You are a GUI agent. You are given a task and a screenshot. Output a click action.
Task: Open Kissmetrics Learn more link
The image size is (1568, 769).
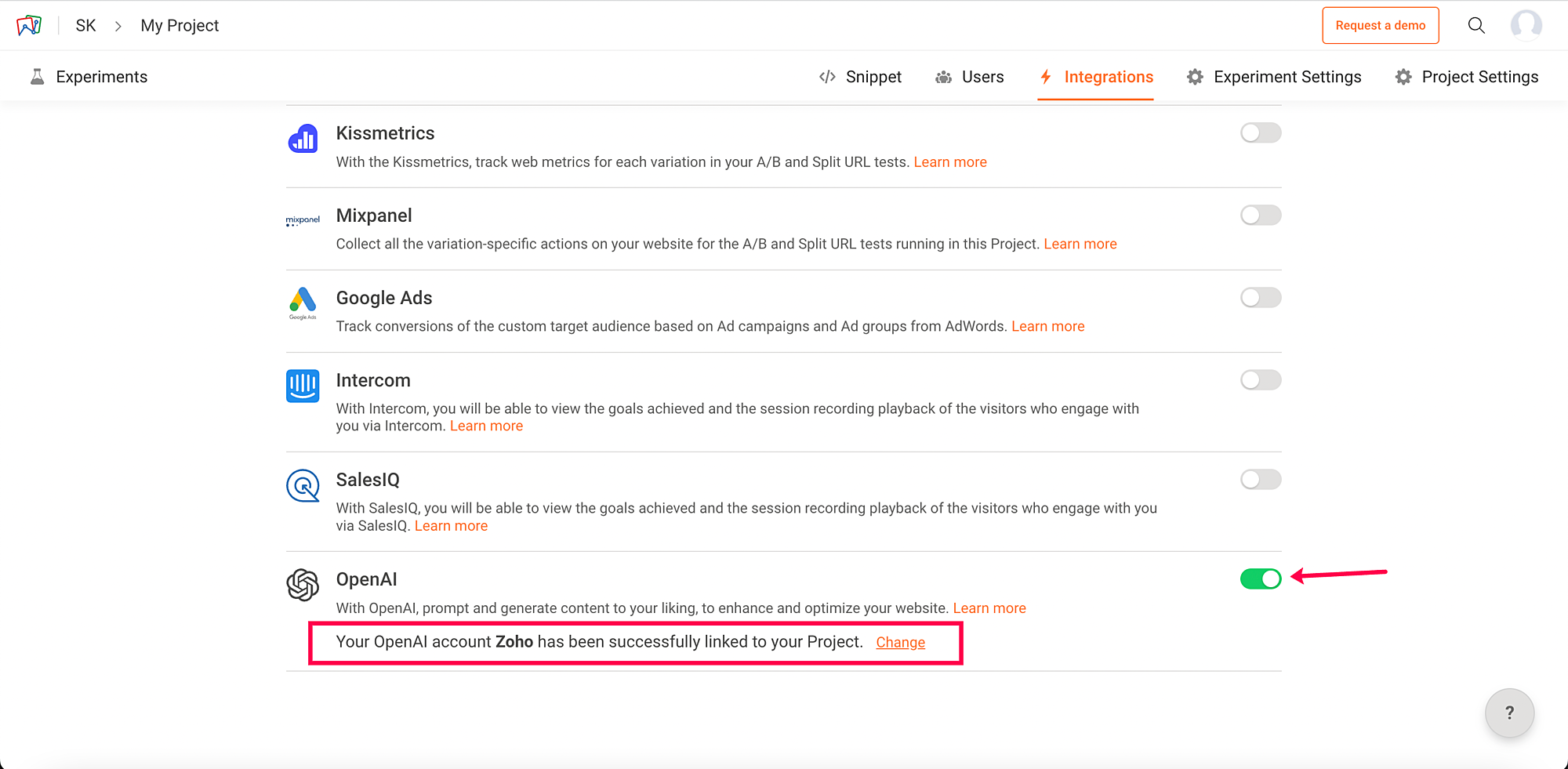(x=950, y=162)
